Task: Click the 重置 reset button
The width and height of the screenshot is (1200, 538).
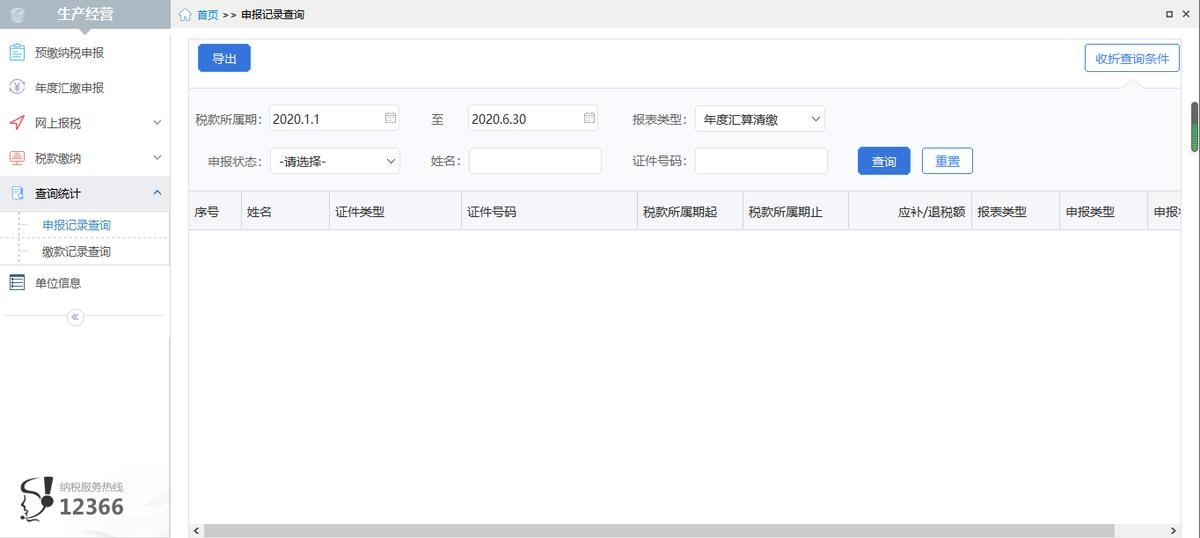Action: point(947,161)
